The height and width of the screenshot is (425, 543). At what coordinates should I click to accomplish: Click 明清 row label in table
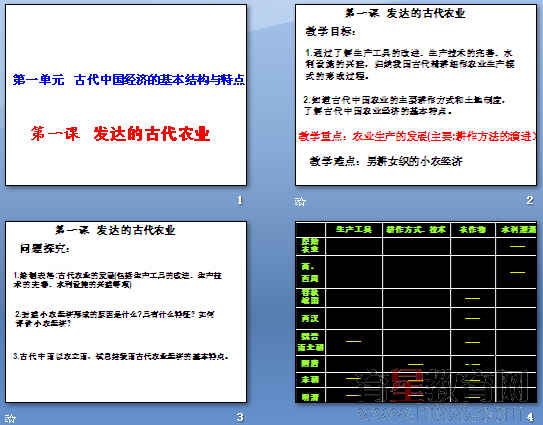pyautogui.click(x=310, y=397)
